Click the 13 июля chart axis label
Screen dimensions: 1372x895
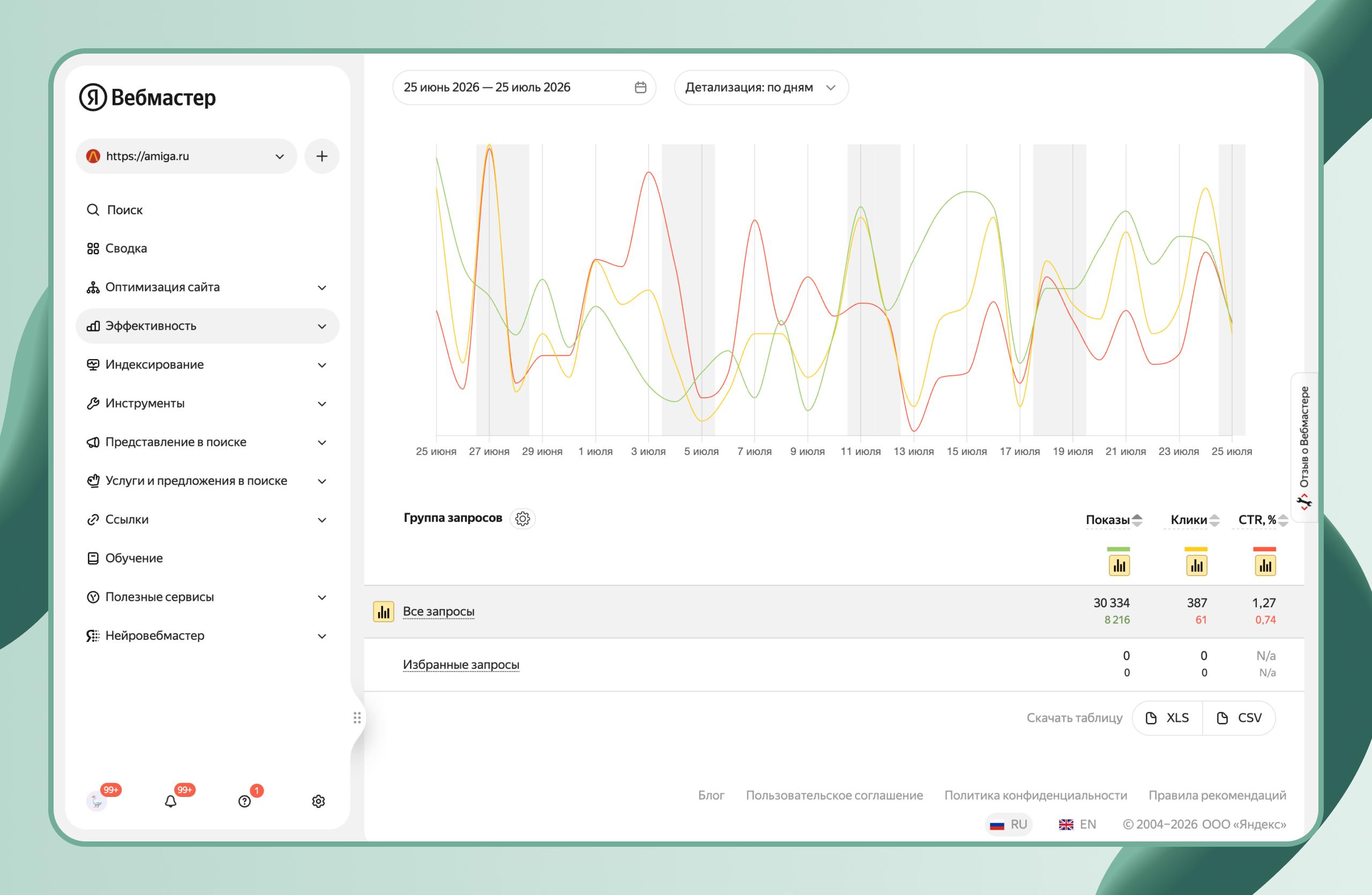[x=914, y=452]
